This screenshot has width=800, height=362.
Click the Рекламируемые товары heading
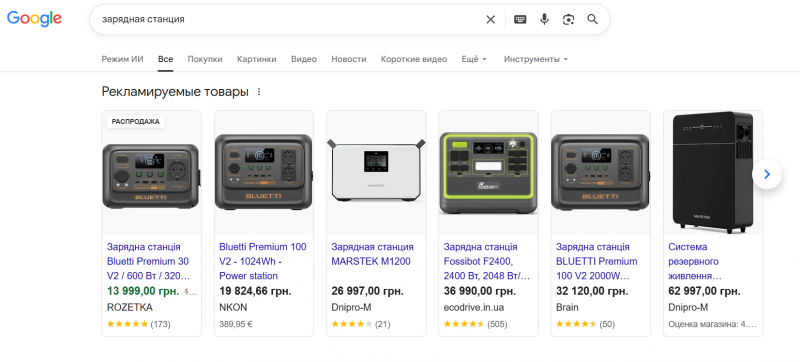pos(175,92)
